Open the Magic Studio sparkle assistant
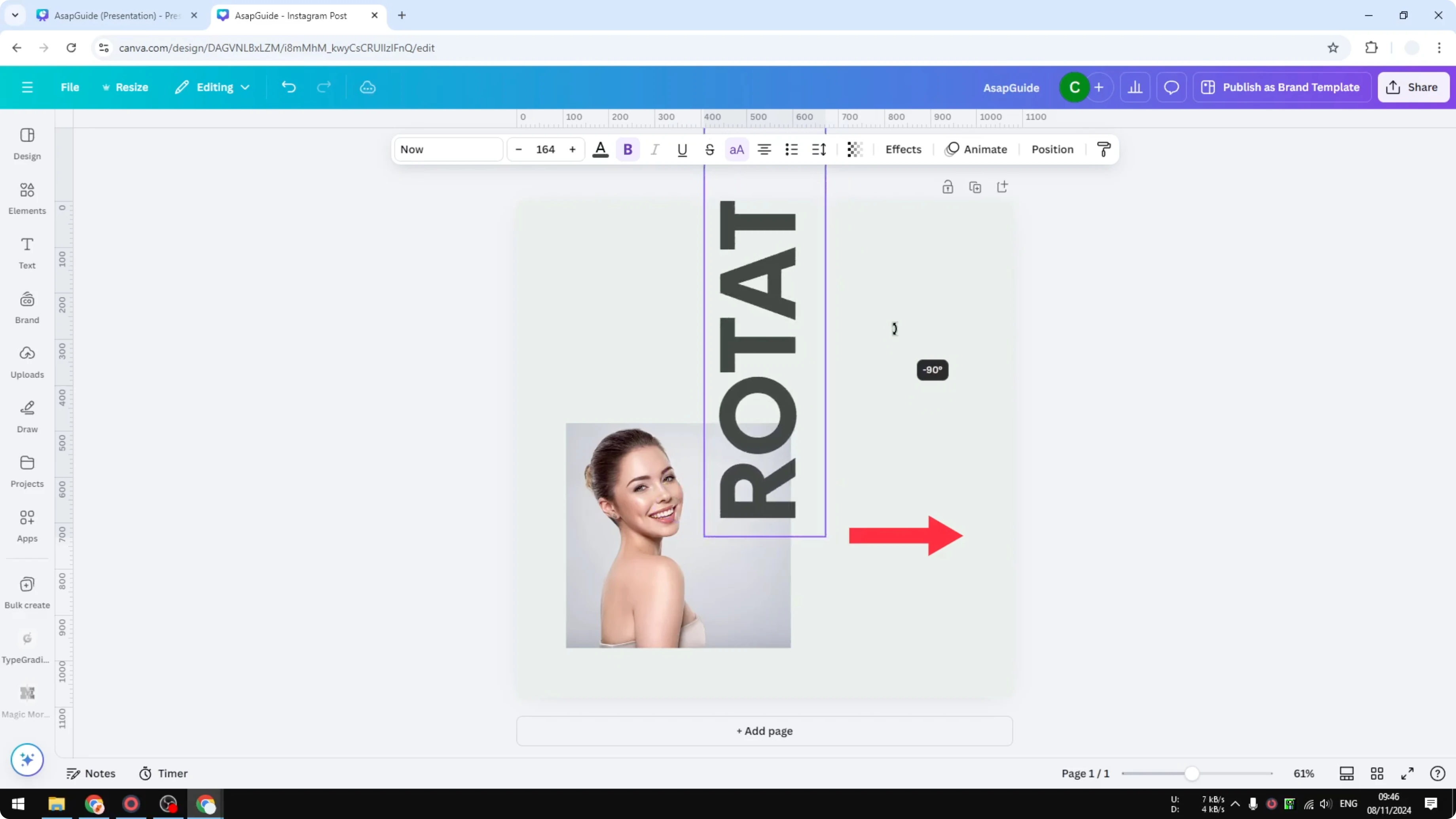The image size is (1456, 819). 27,760
